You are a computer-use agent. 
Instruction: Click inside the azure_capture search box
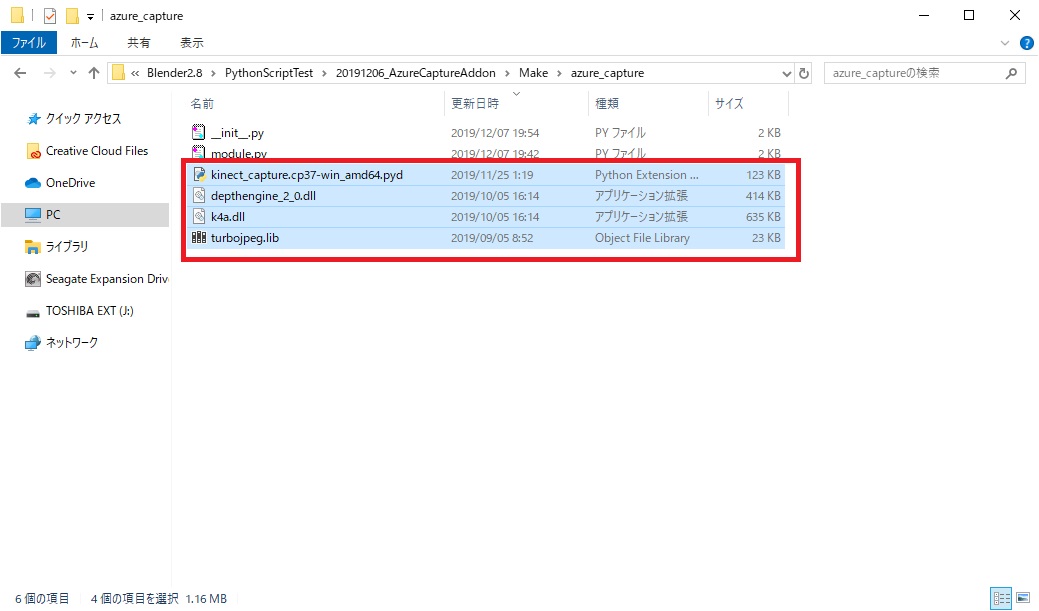(910, 72)
